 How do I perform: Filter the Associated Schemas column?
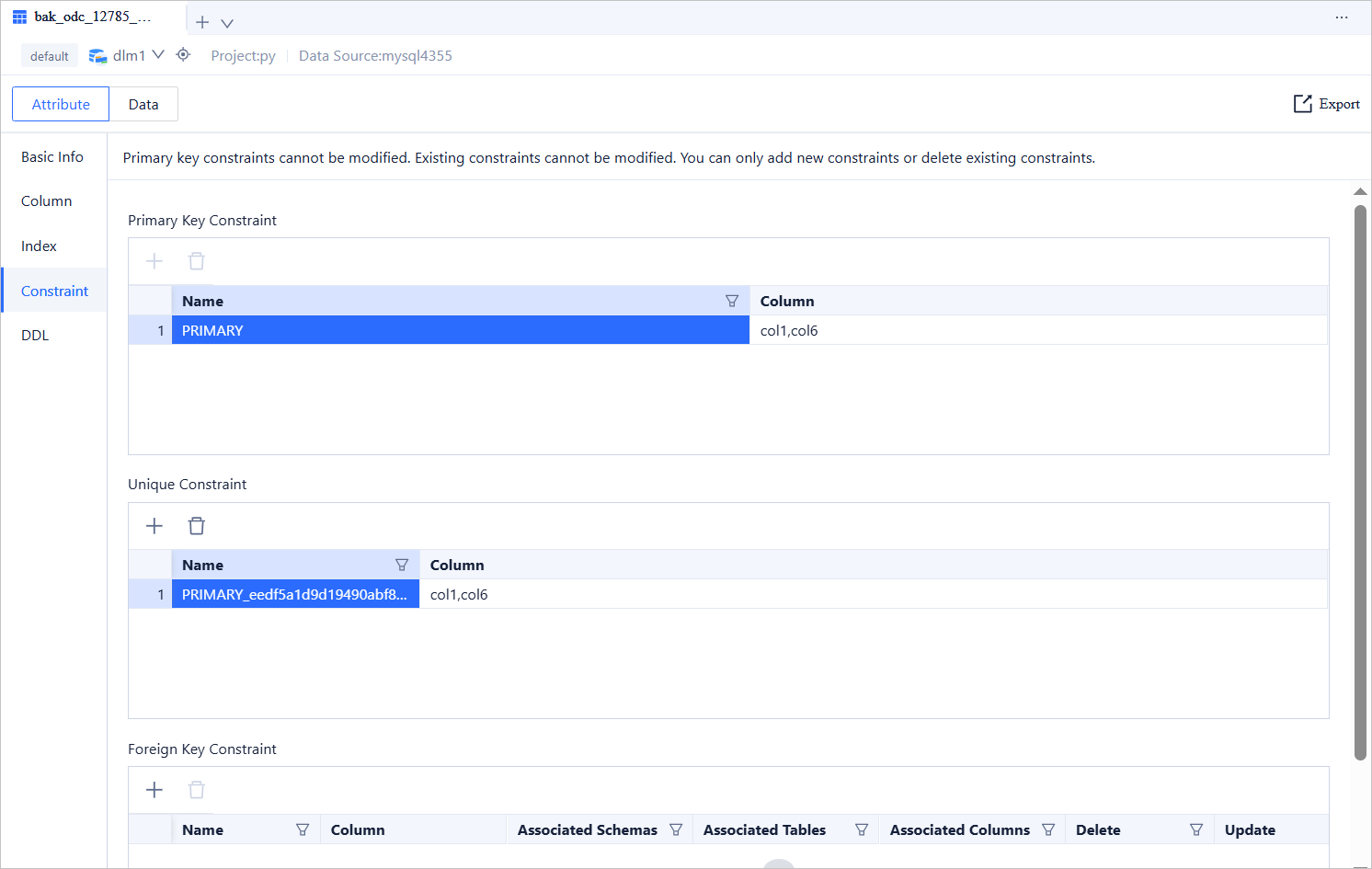(x=676, y=829)
